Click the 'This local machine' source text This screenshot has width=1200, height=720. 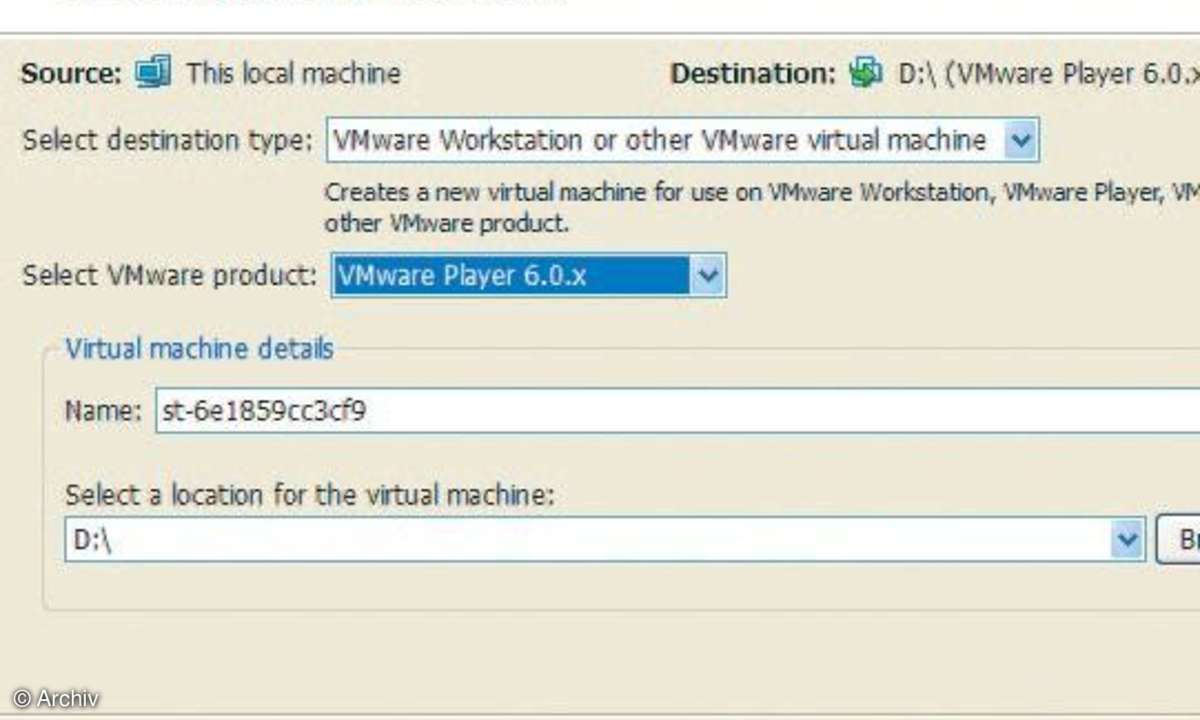[x=293, y=74]
